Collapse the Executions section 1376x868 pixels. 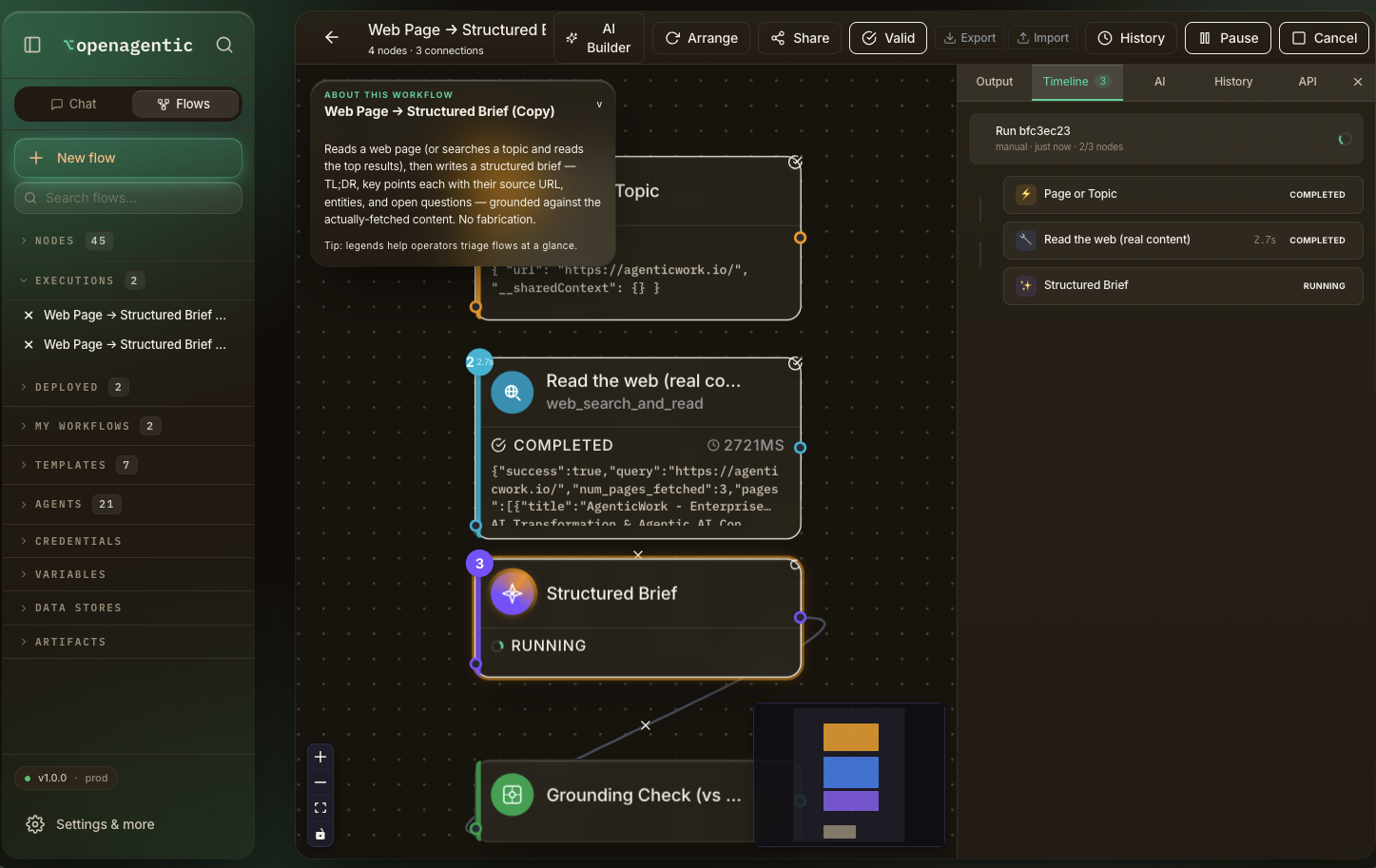click(128, 280)
